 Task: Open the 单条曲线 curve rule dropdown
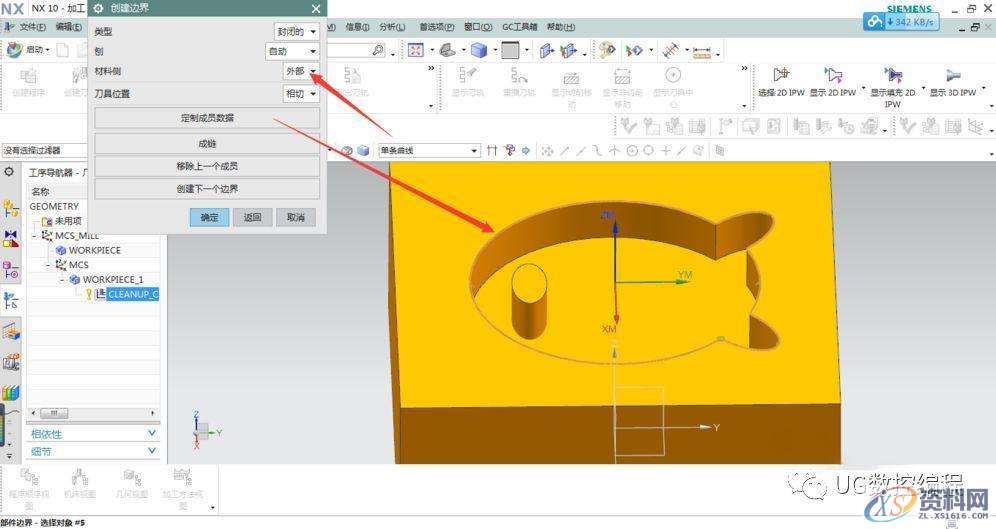[429, 151]
